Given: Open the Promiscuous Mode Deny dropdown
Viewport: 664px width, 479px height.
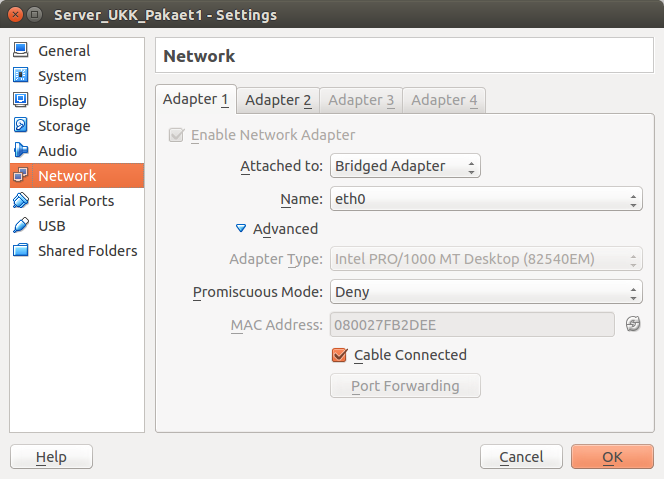Looking at the screenshot, I should point(486,292).
